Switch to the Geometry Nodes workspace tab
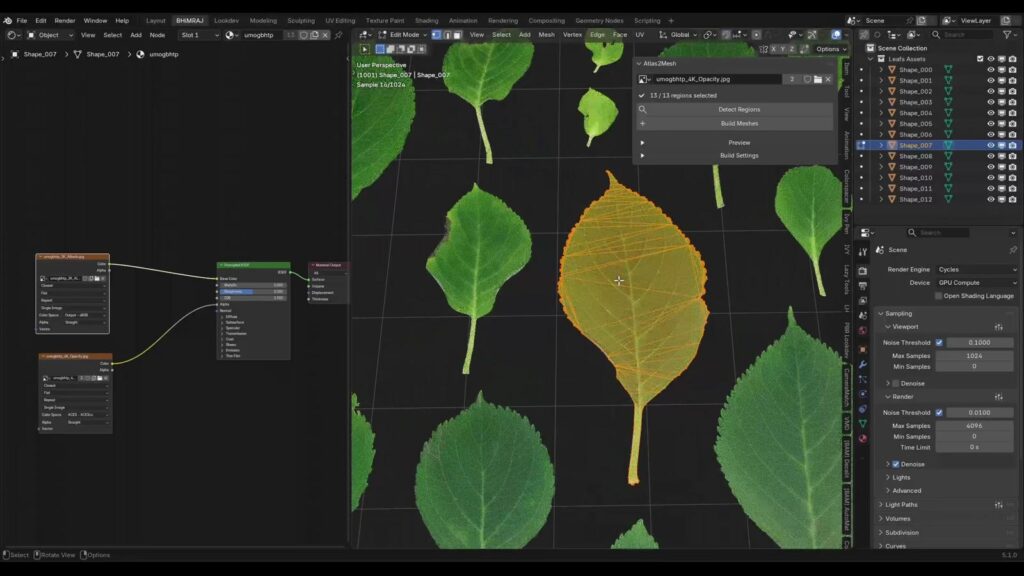This screenshot has width=1024, height=576. tap(599, 21)
